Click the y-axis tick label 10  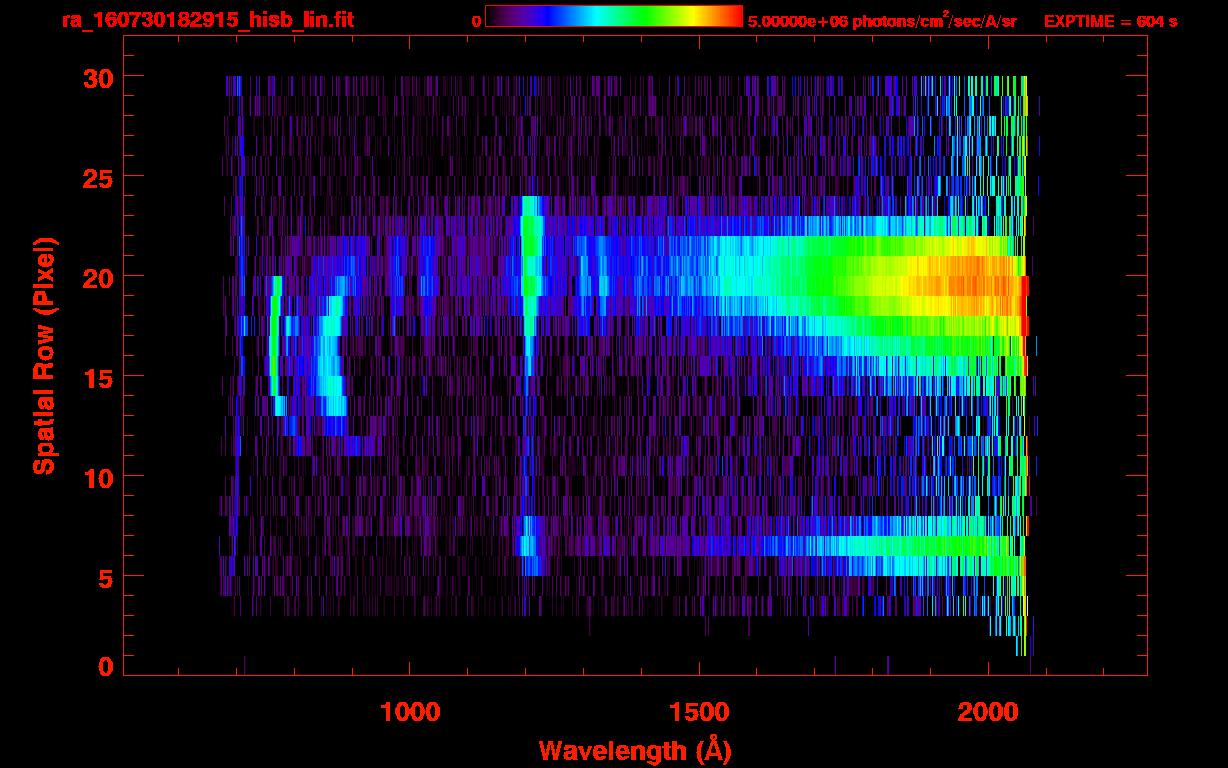pyautogui.click(x=97, y=477)
